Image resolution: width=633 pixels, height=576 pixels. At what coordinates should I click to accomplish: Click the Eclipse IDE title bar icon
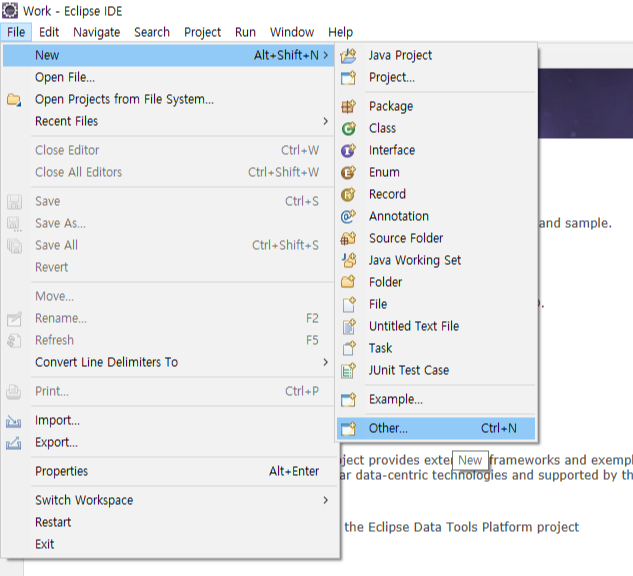pos(10,10)
